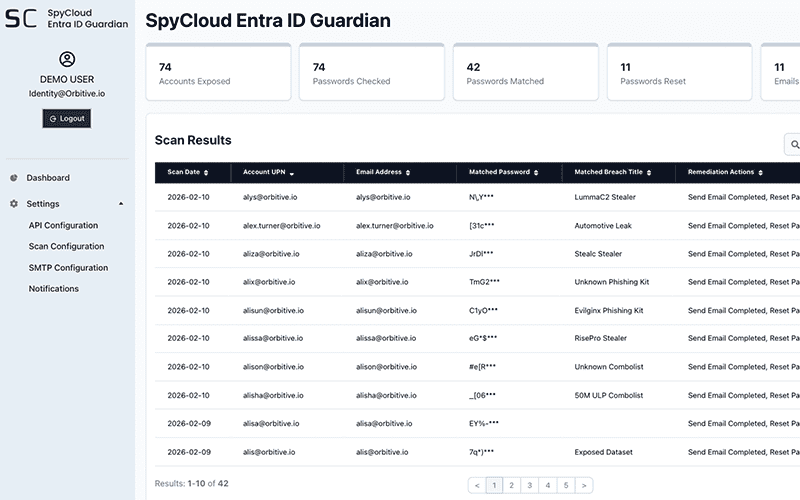
Task: Click the search icon above the table
Action: 794,144
